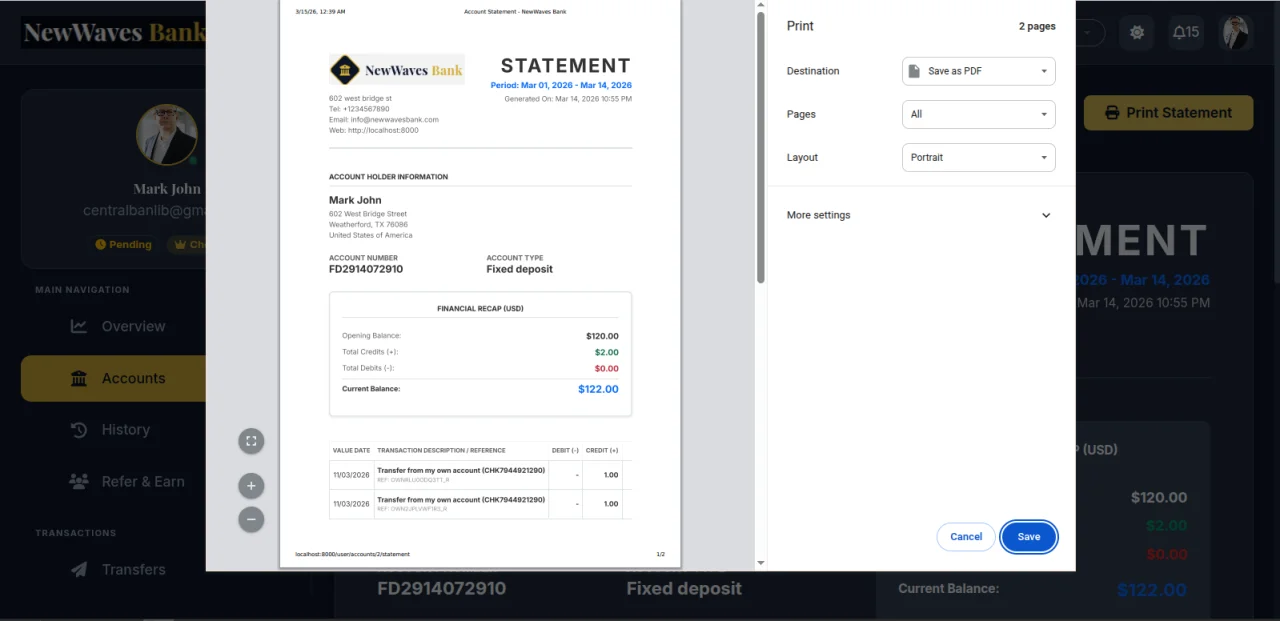
Task: Click the Accounts bank icon
Action: pyautogui.click(x=79, y=378)
